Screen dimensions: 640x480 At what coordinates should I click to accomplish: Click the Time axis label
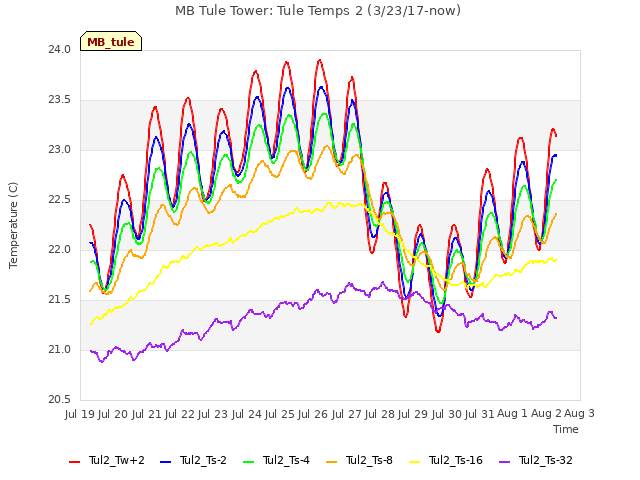click(x=566, y=429)
